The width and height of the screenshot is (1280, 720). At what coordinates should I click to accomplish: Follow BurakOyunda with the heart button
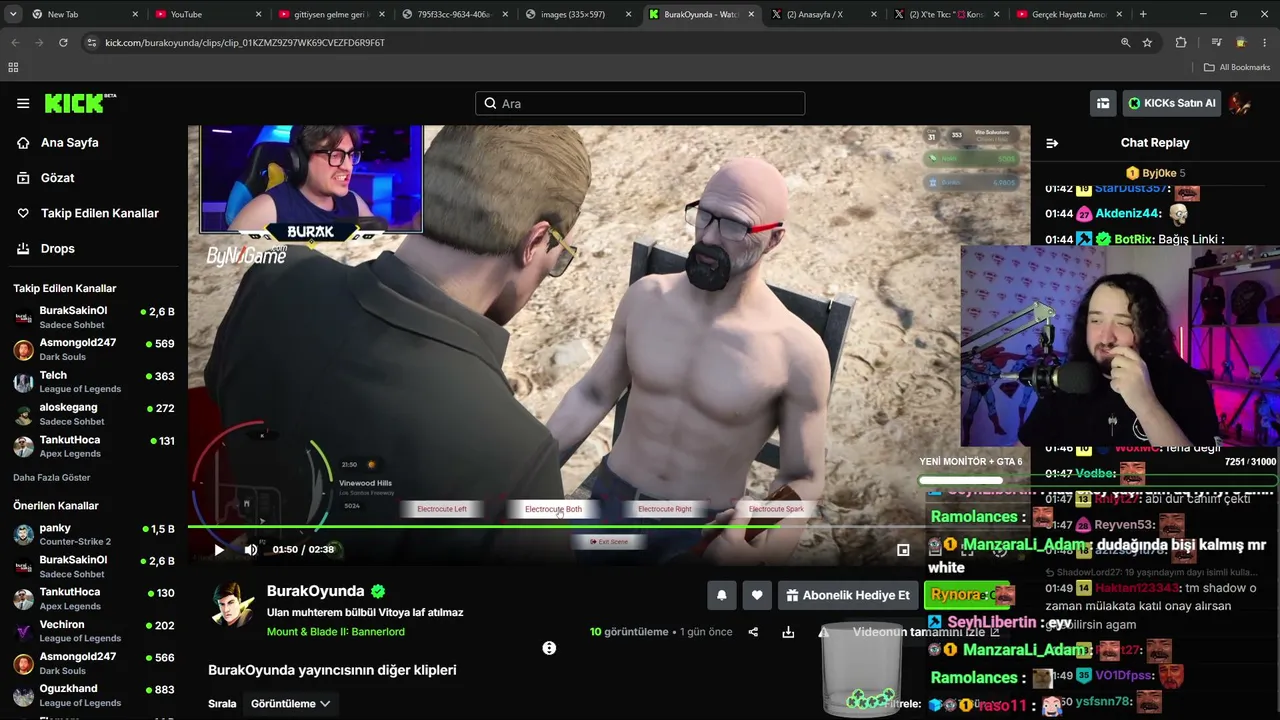(x=757, y=595)
